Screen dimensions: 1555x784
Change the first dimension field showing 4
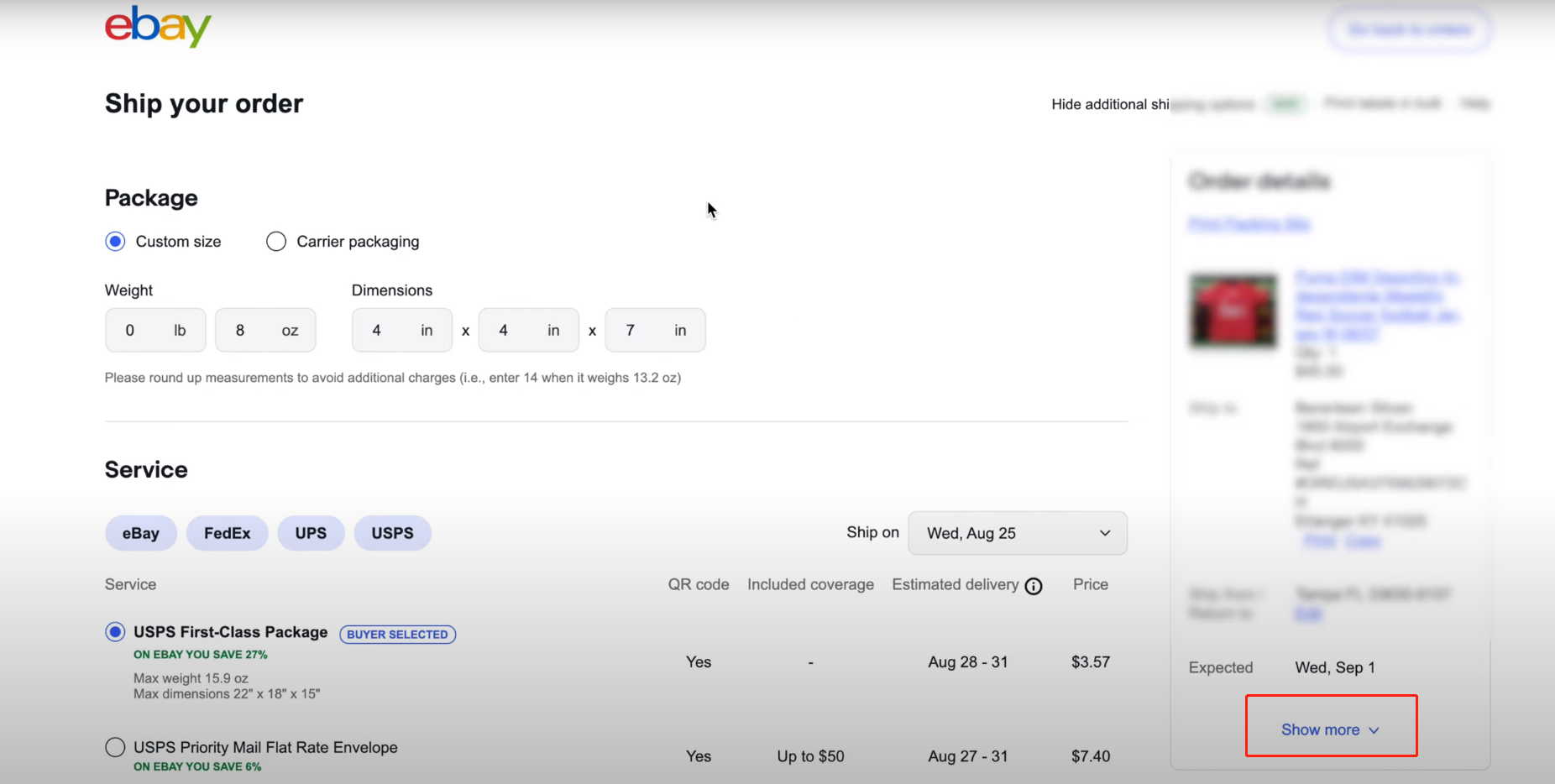click(x=402, y=330)
